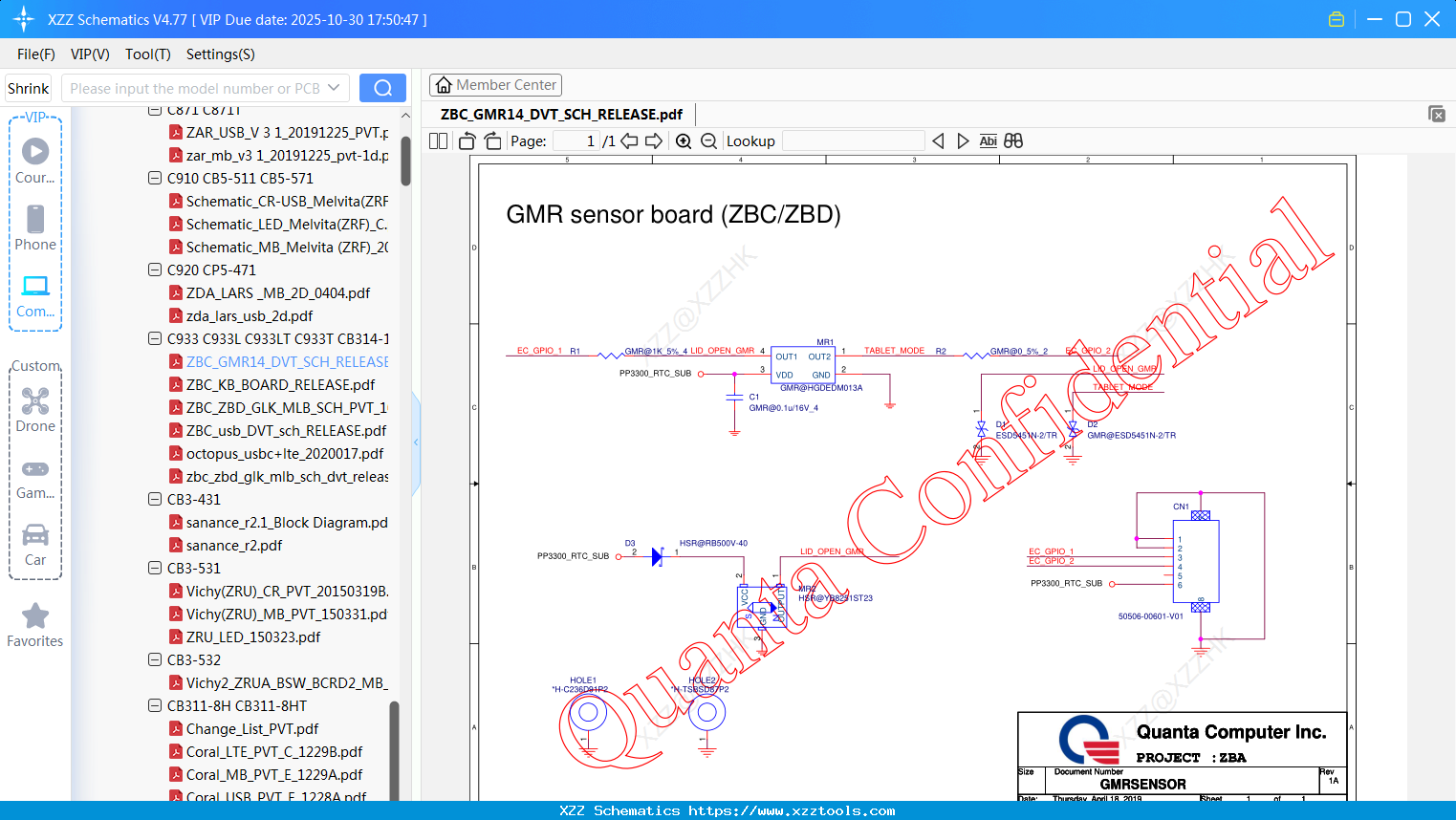The image size is (1456, 820).
Task: Collapse the C933 C933L C933LT group
Action: 155,338
